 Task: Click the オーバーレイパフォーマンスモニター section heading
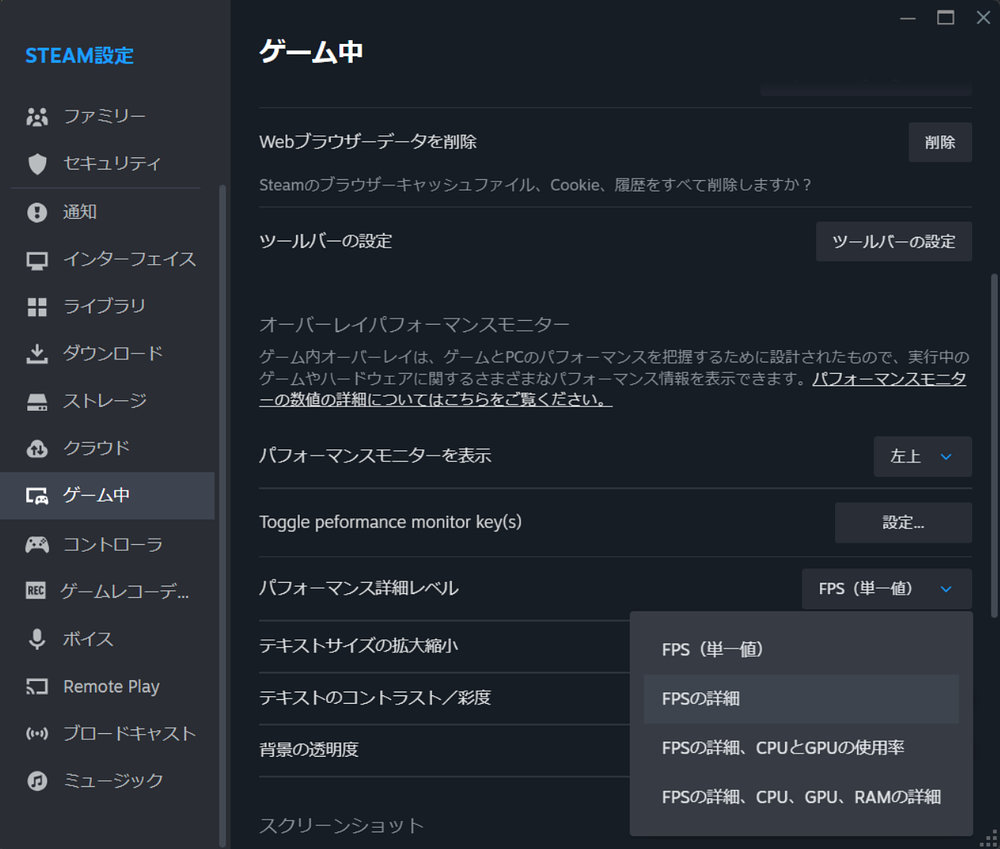(x=415, y=325)
